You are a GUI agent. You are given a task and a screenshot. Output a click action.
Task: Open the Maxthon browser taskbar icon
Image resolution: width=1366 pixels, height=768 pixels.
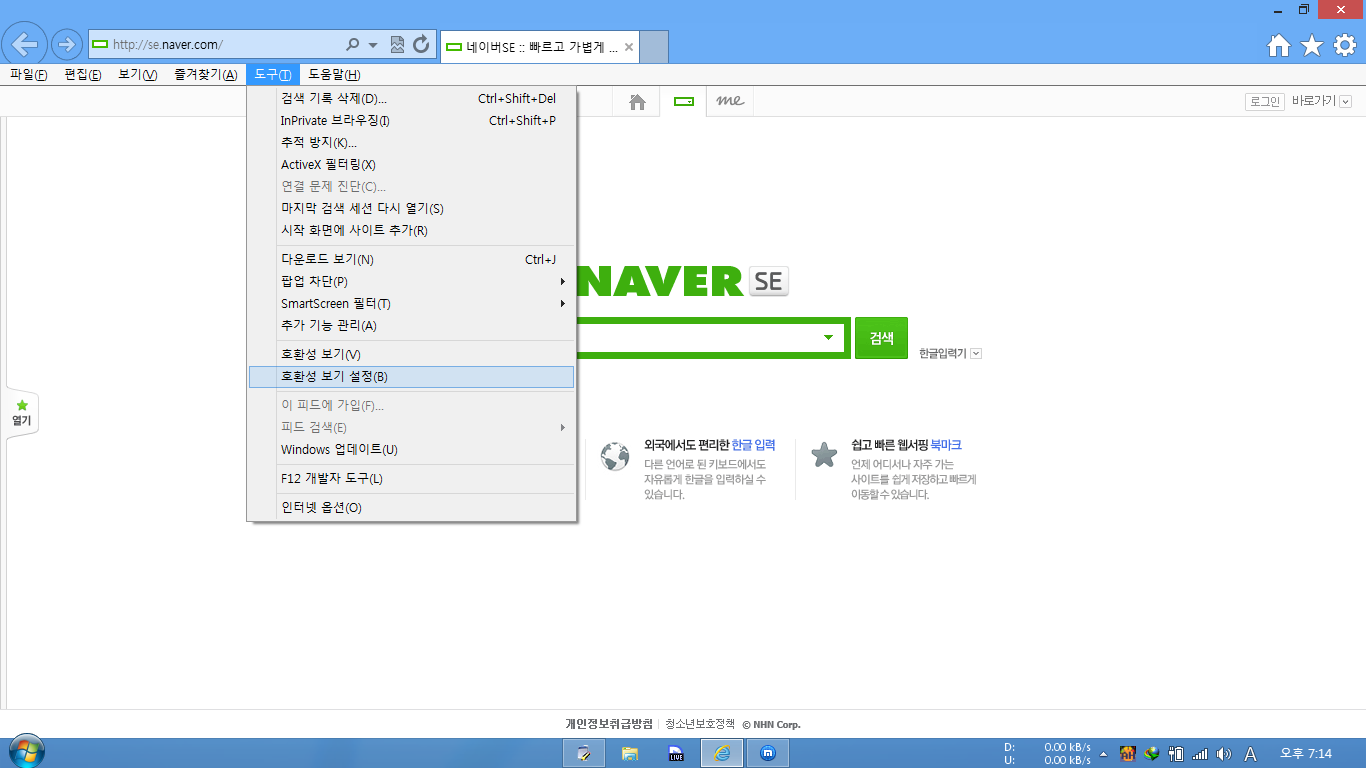pyautogui.click(x=768, y=753)
